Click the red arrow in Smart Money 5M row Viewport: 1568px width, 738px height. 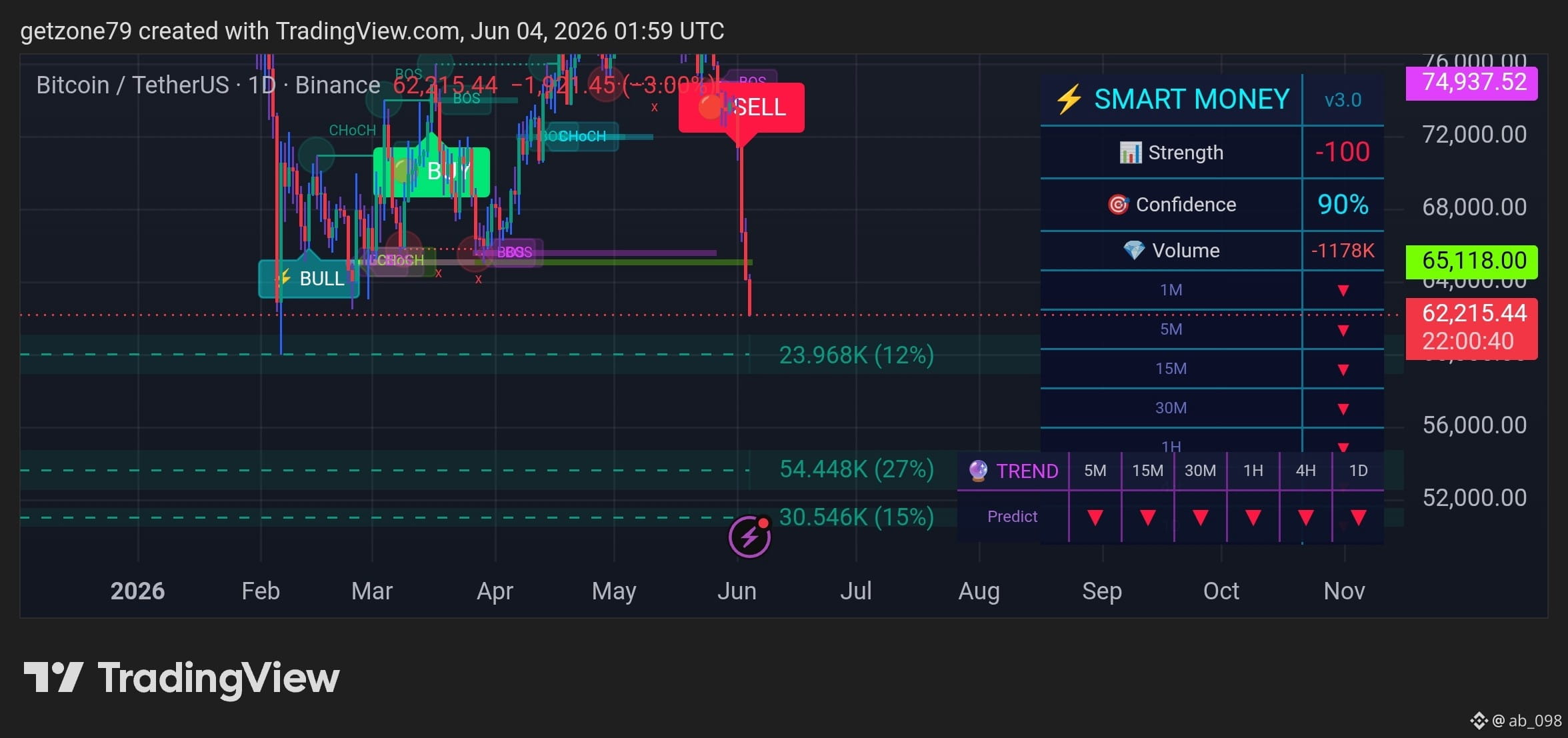1343,331
